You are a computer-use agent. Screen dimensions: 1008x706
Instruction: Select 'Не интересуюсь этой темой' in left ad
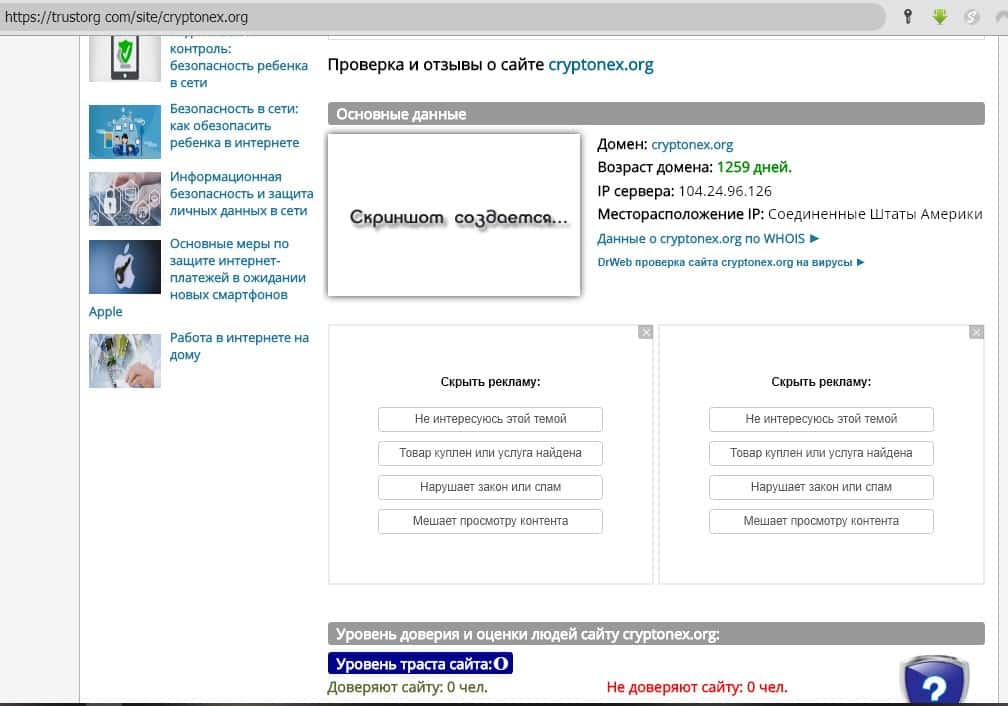[x=490, y=419]
